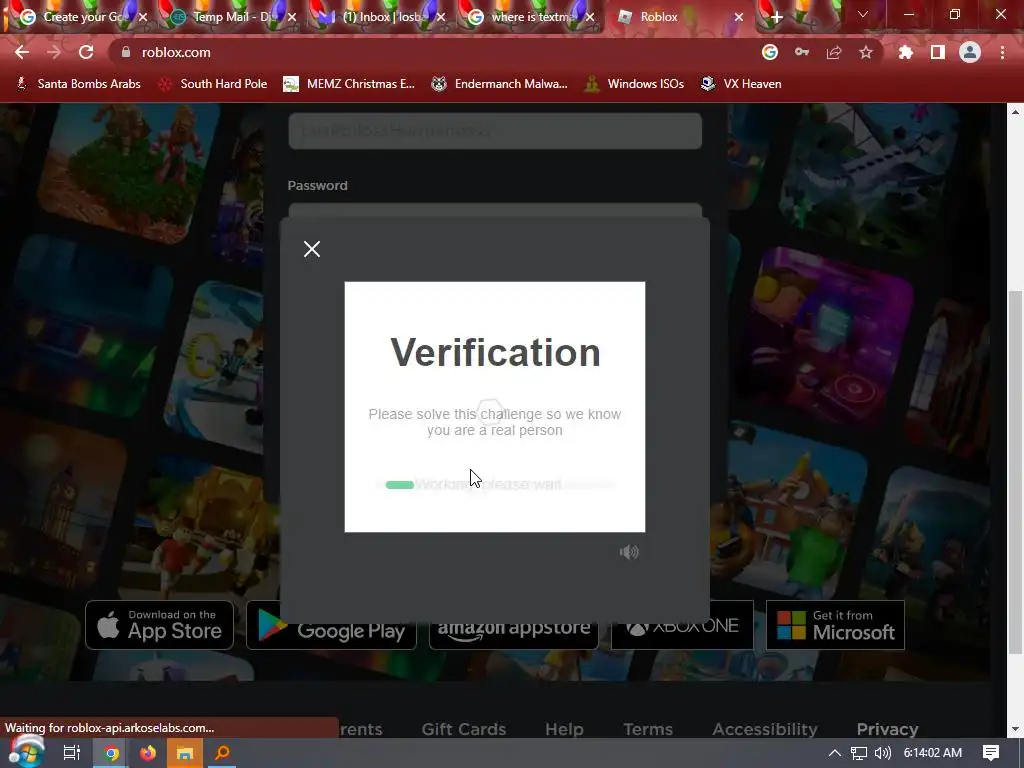Click the Xbox One badge
This screenshot has height=768, width=1024.
click(682, 625)
